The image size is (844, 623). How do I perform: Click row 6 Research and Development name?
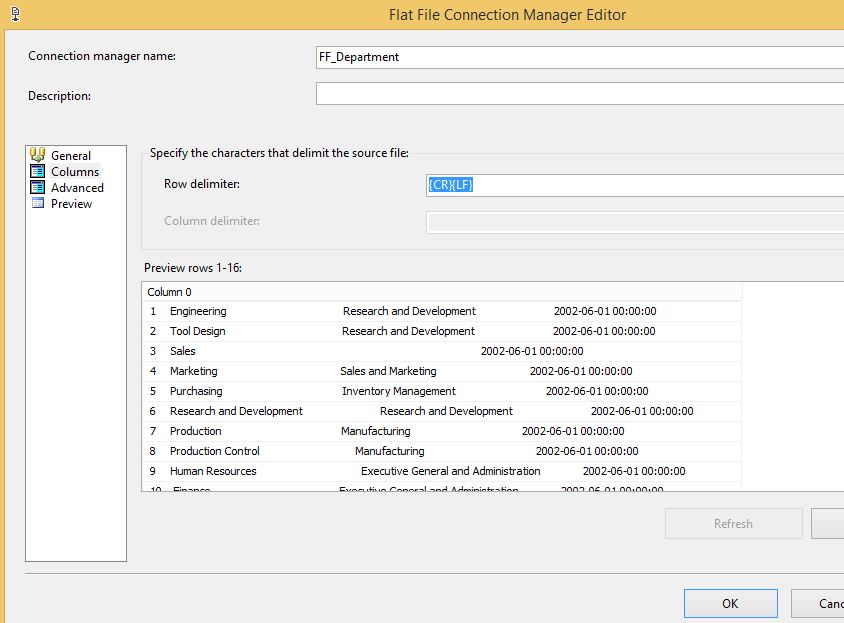click(236, 411)
